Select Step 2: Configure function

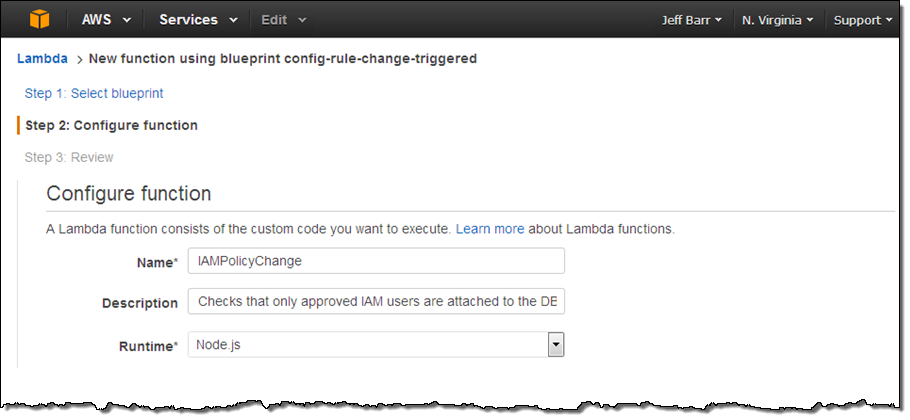[111, 125]
